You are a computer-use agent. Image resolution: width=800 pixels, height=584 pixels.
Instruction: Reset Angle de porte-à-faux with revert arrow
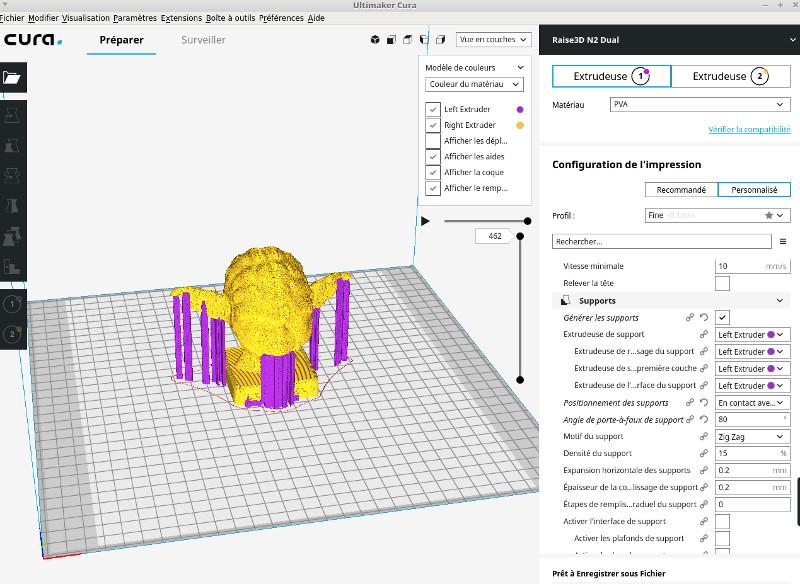[x=704, y=419]
